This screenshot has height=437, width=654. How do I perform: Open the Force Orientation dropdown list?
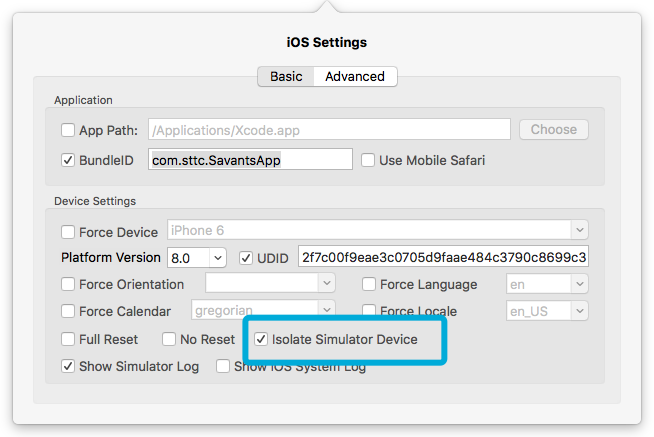[x=270, y=283]
